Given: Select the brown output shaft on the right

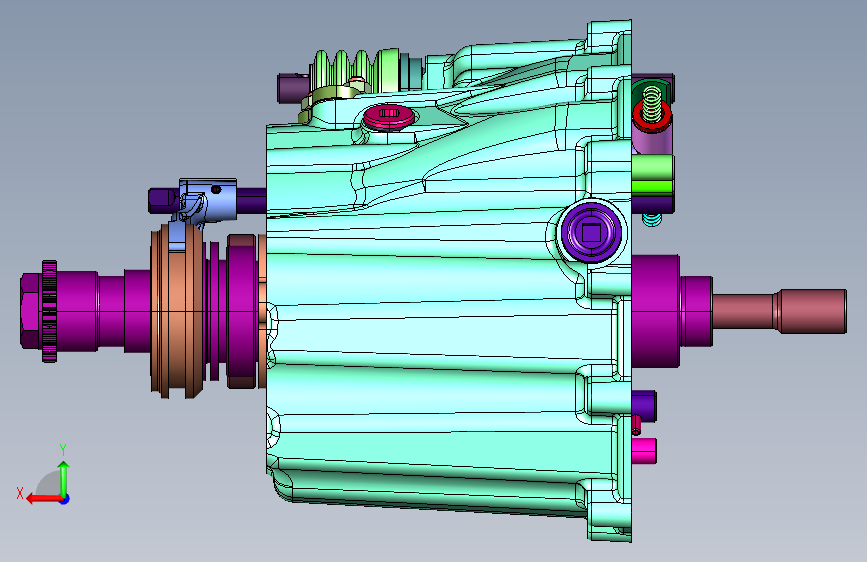Looking at the screenshot, I should point(780,311).
